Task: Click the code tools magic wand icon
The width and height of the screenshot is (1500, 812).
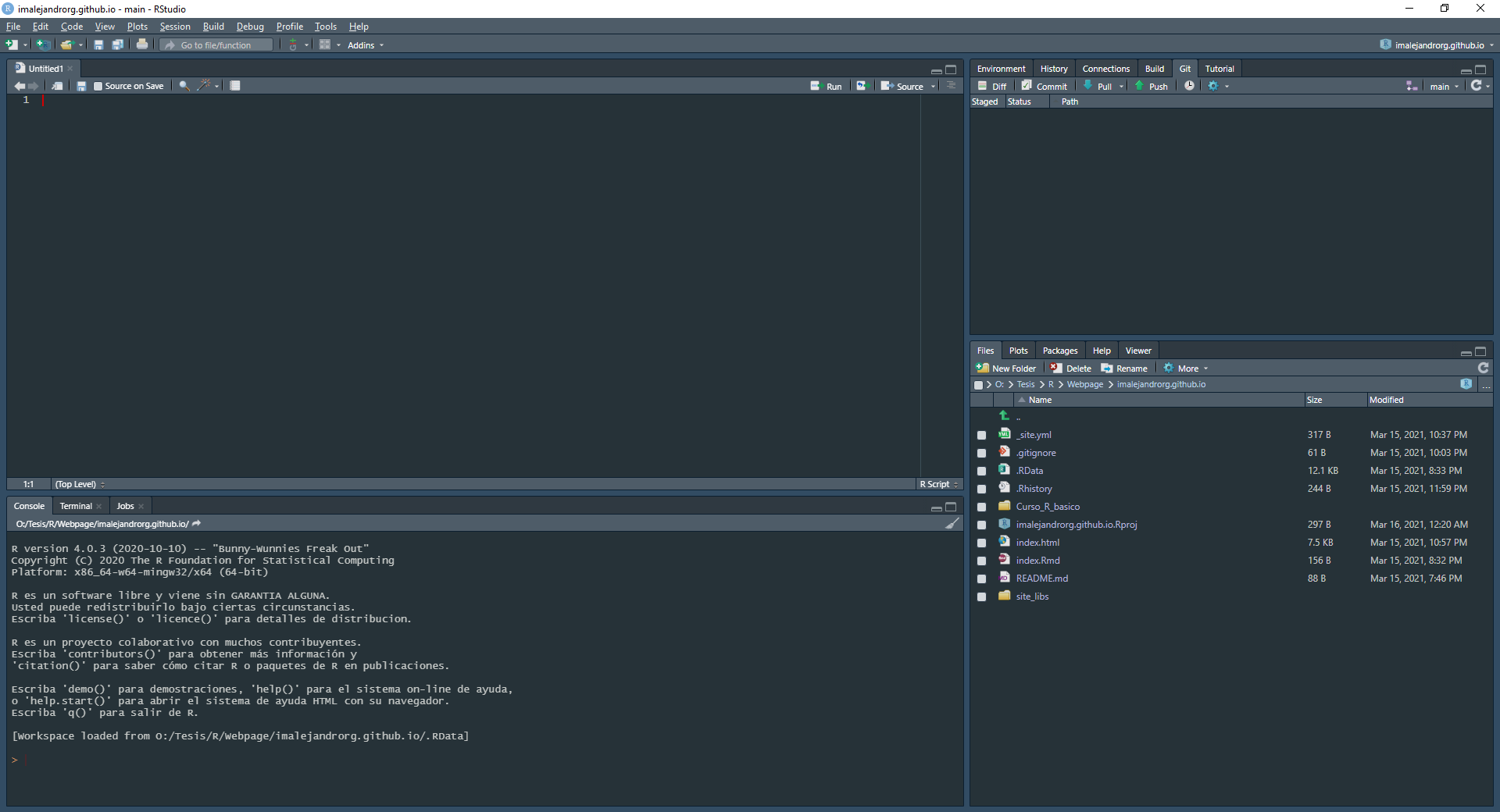Action: [205, 86]
